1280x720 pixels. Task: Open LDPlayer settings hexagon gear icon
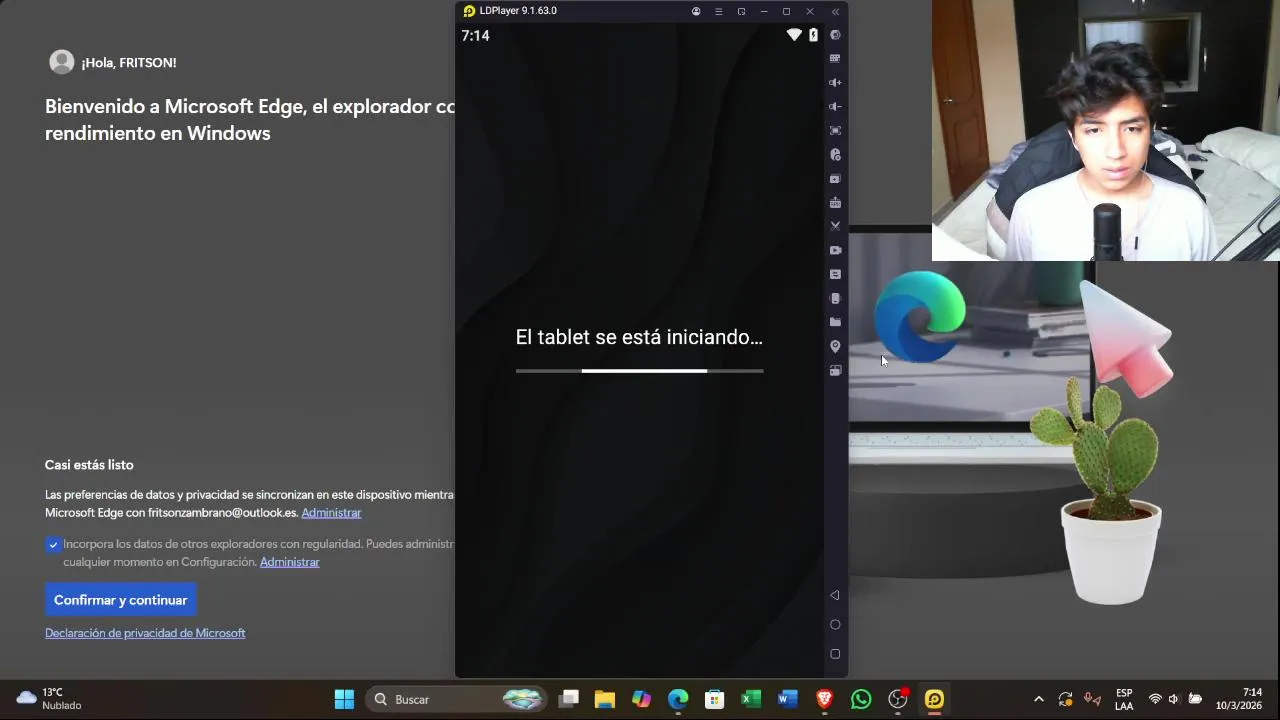coord(835,35)
